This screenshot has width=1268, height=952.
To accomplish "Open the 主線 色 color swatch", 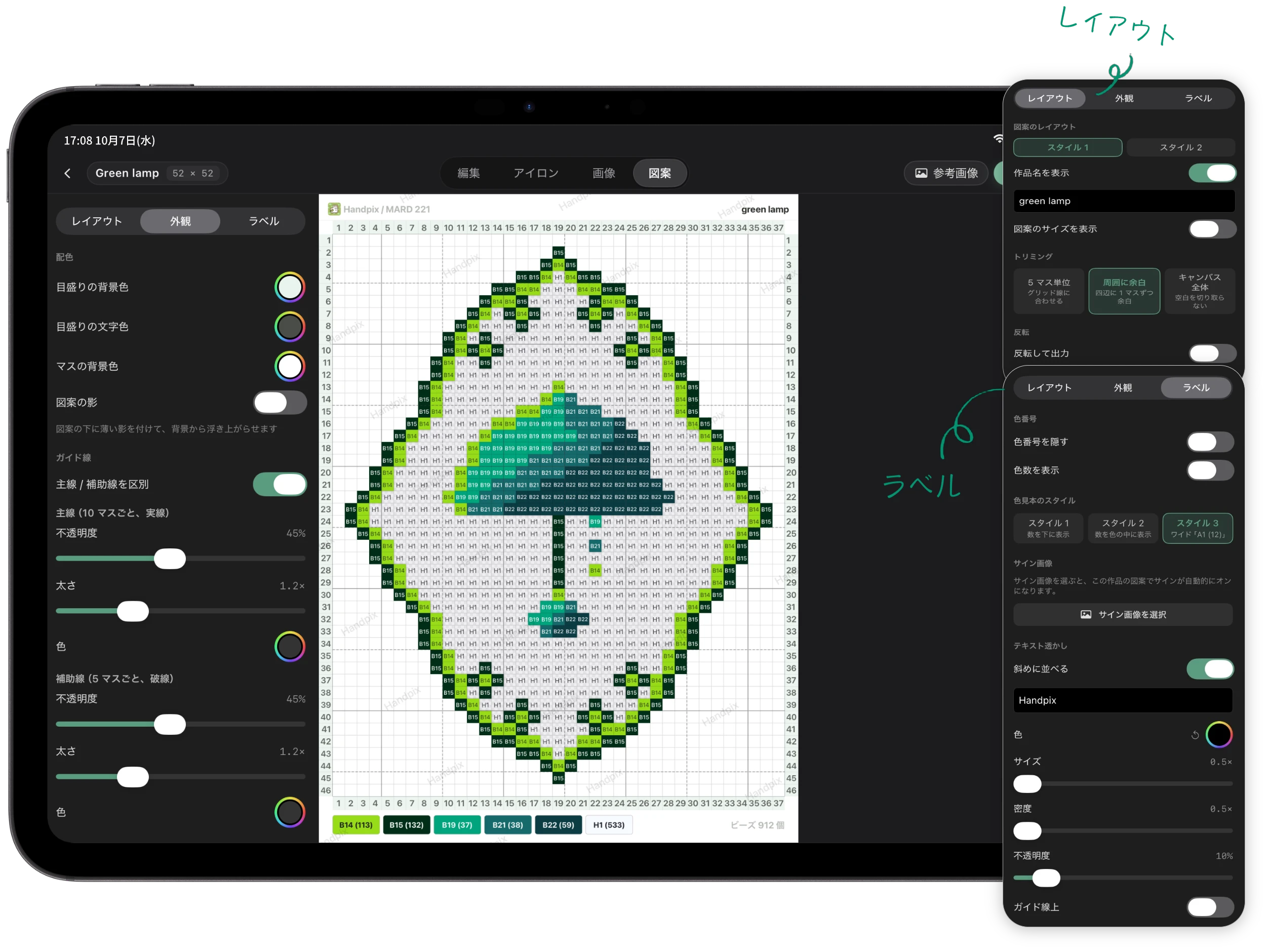I will pos(290,647).
